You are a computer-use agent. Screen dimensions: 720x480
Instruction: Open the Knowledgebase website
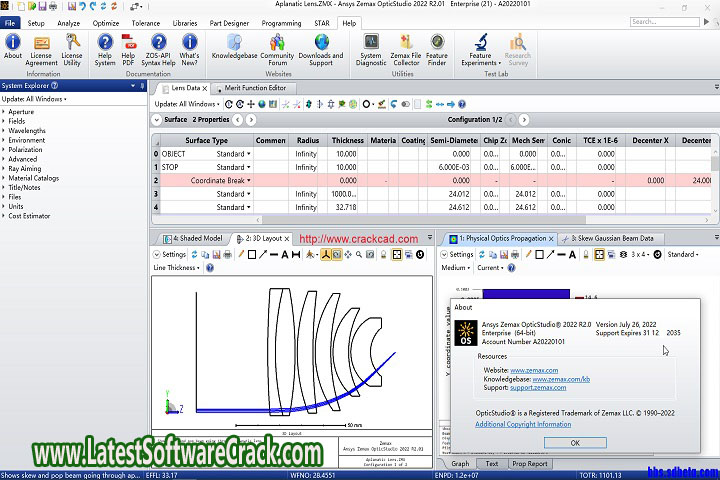[234, 46]
